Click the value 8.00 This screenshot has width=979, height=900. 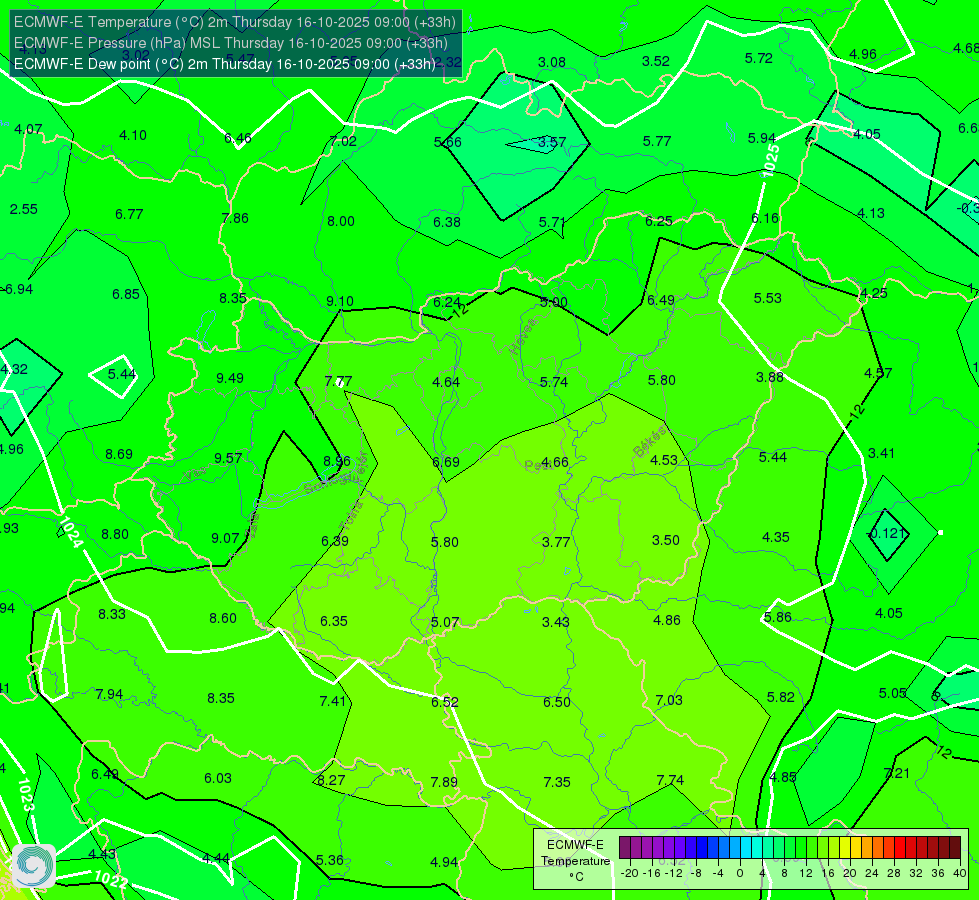[341, 221]
